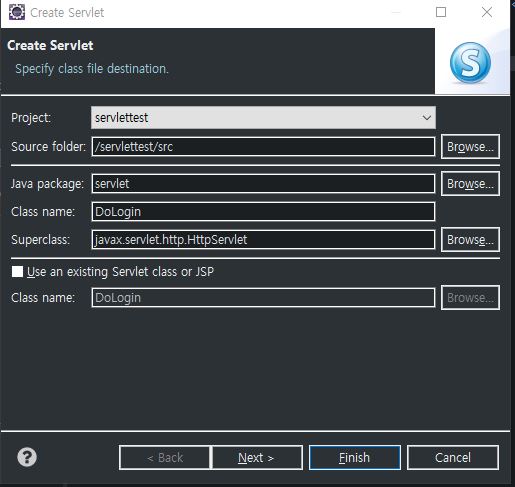Open the Project dropdown showing servlettest

click(263, 117)
